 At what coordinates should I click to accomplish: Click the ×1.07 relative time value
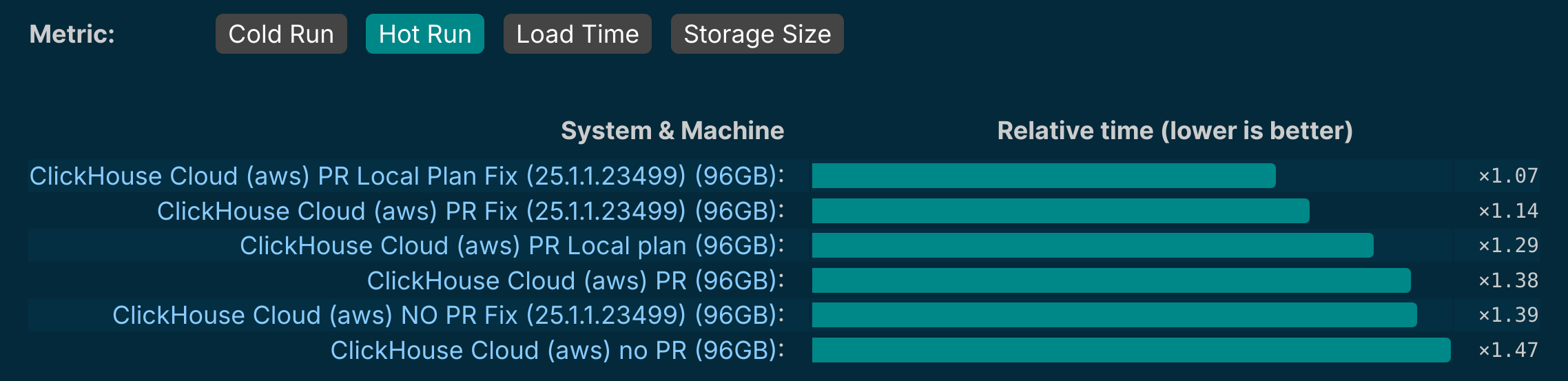tap(1508, 176)
